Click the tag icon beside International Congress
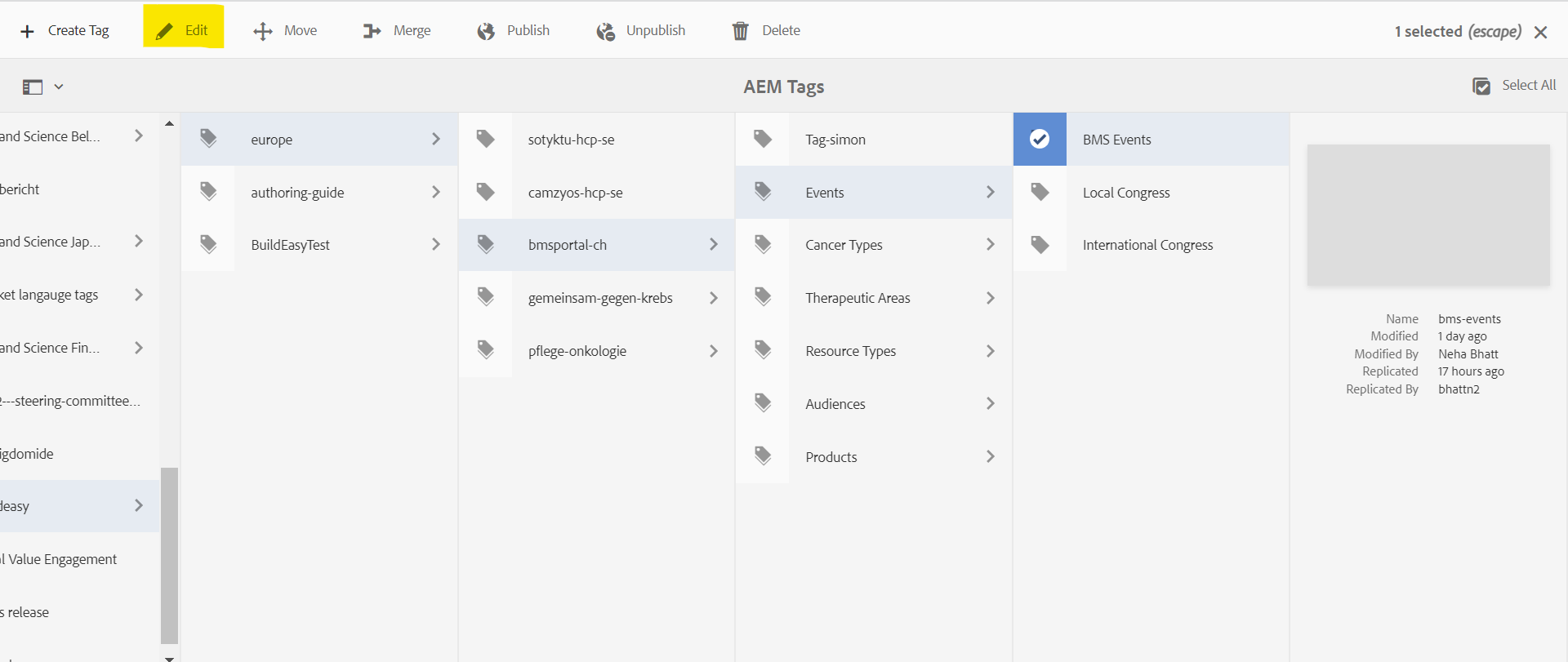 [1040, 244]
